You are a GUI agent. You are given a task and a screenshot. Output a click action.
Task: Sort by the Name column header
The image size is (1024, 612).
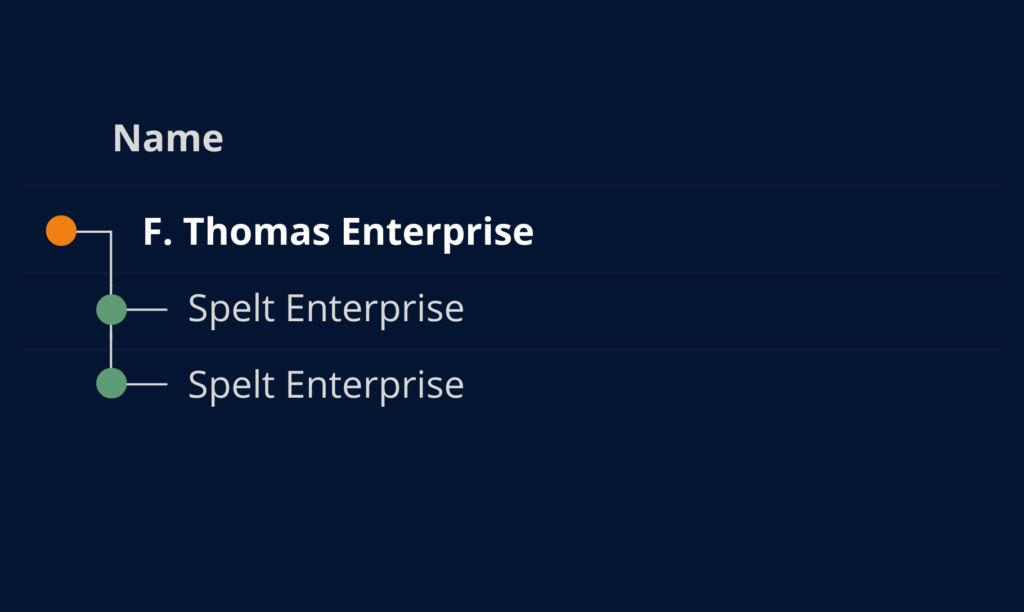click(x=168, y=138)
